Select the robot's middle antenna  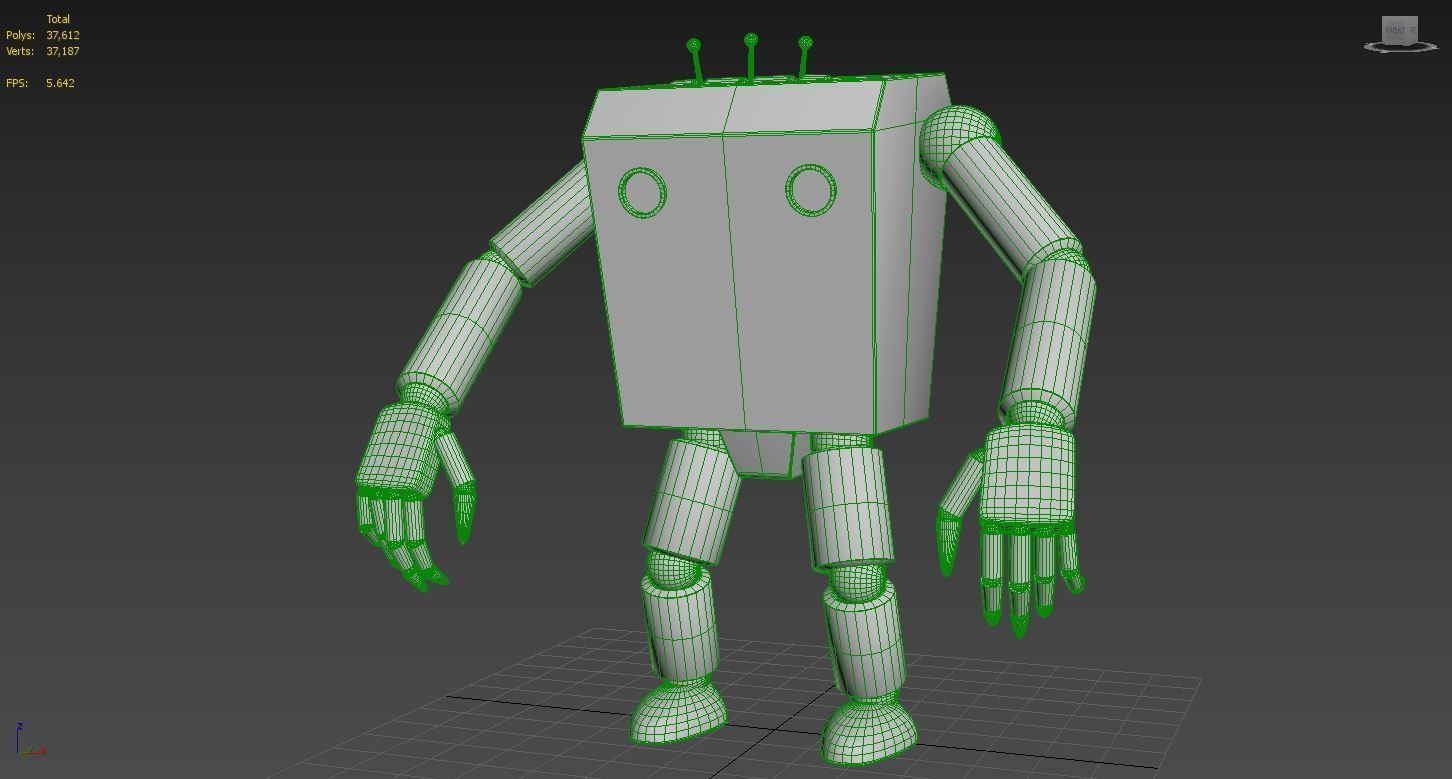[750, 59]
